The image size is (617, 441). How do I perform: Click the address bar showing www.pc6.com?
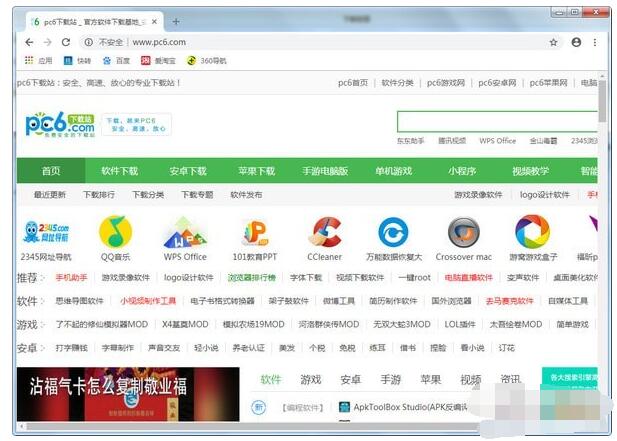(x=319, y=42)
